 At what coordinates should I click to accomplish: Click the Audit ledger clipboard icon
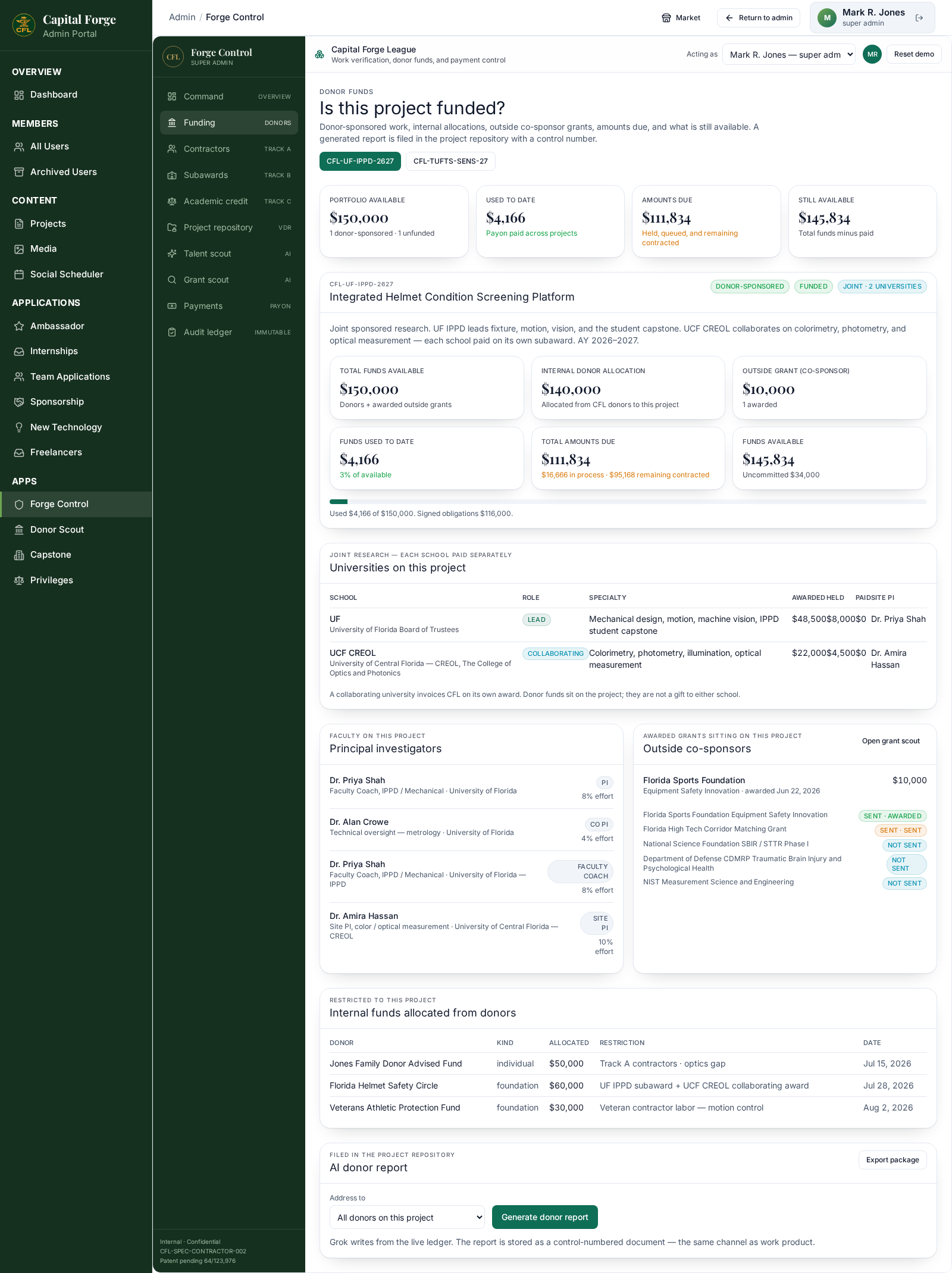point(172,332)
